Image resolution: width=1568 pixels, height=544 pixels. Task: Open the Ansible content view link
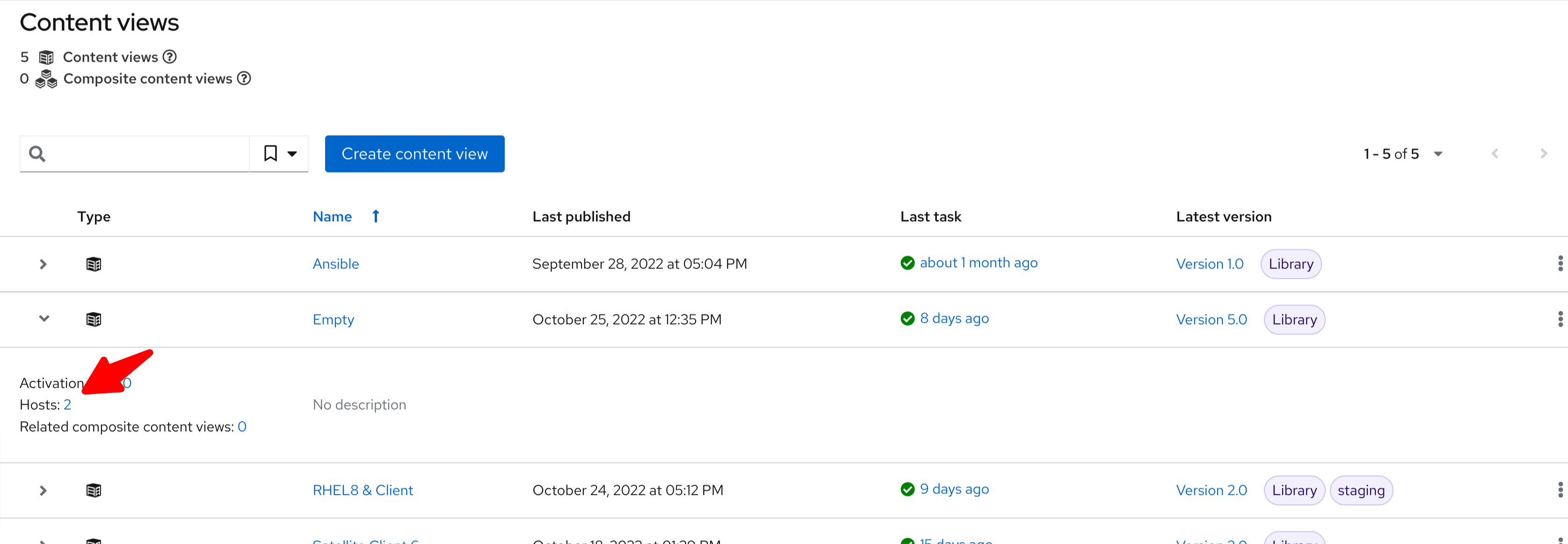click(335, 264)
